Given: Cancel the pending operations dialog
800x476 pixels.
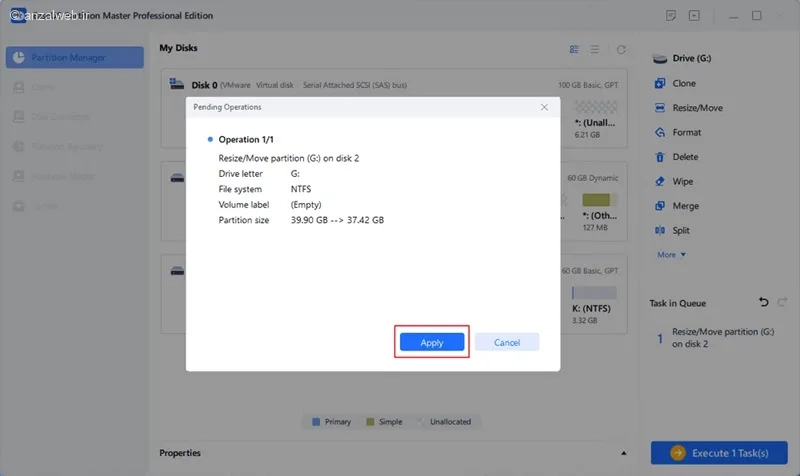Looking at the screenshot, I should point(507,342).
